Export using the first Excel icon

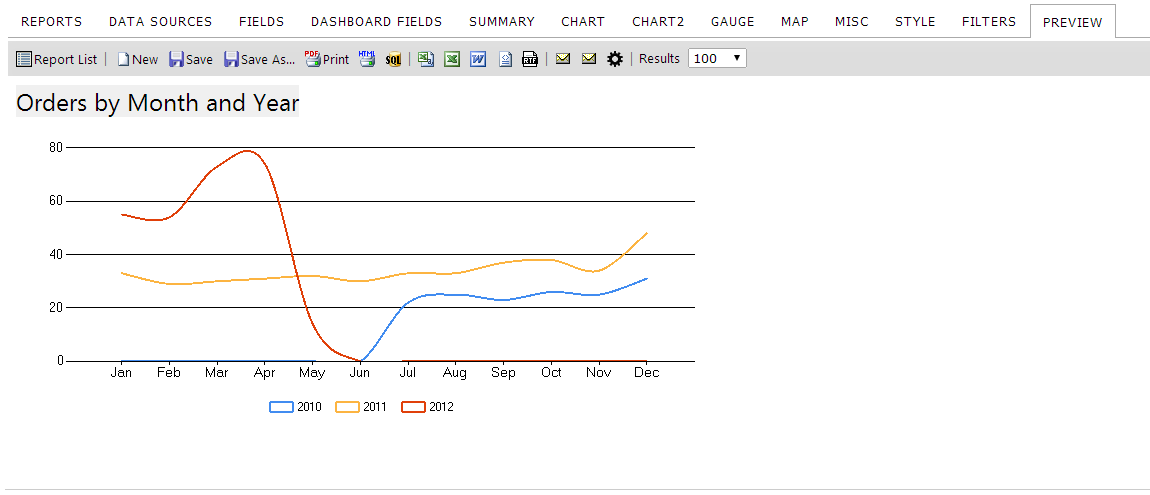tap(425, 59)
